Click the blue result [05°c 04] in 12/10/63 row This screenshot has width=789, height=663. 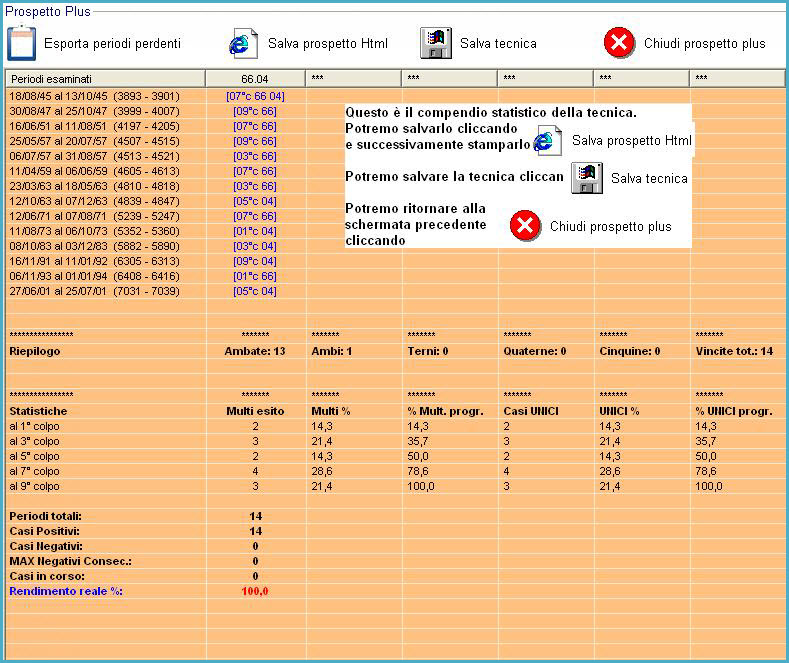(x=255, y=201)
